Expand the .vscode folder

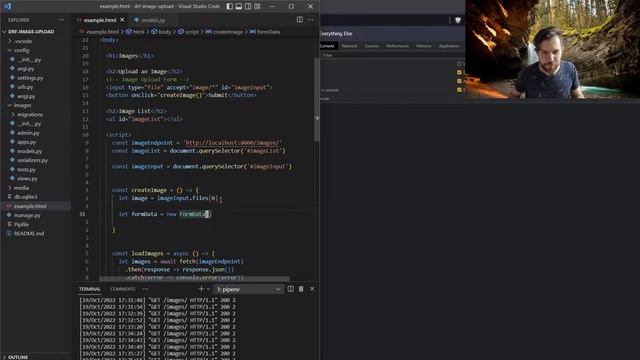(x=10, y=41)
